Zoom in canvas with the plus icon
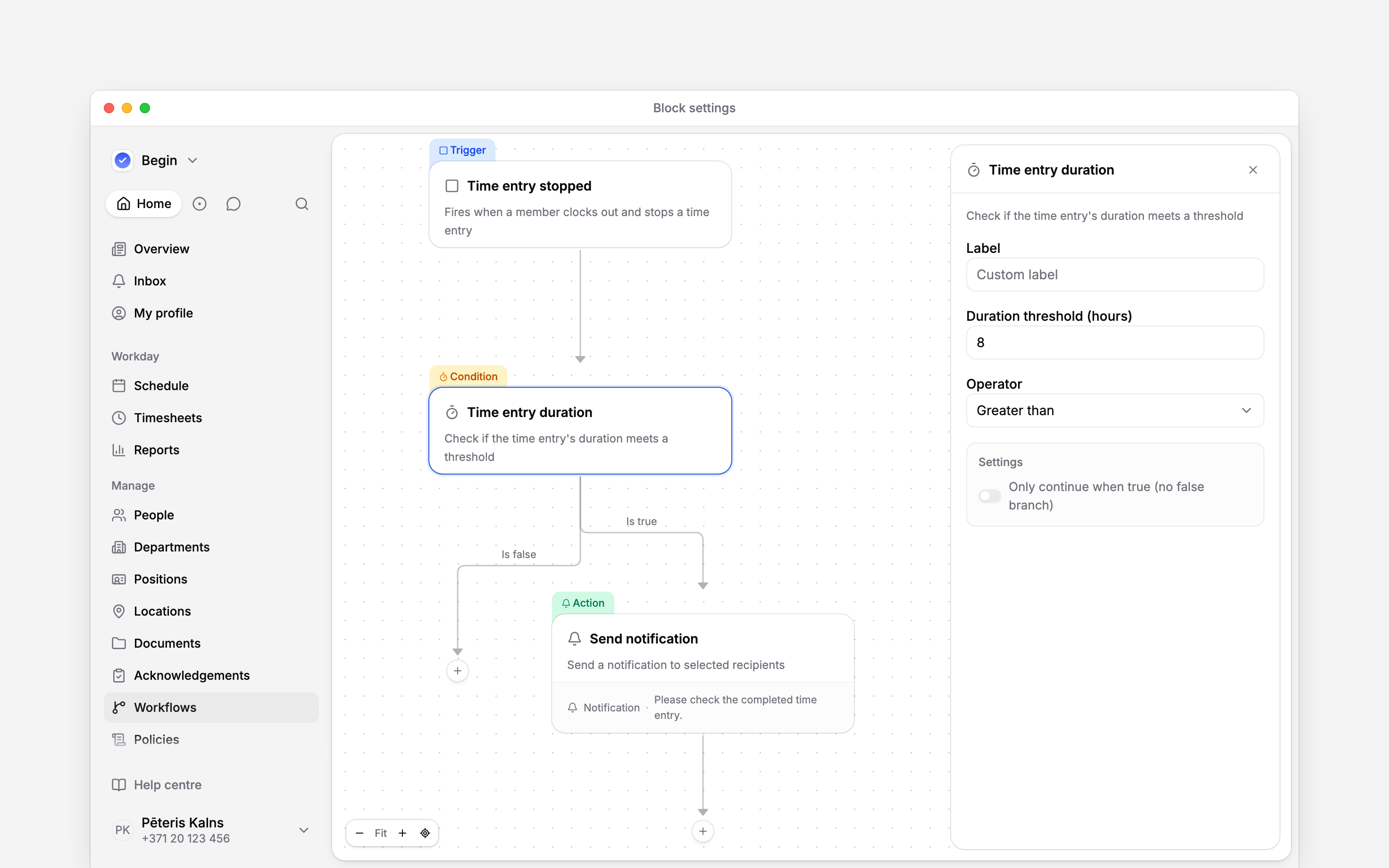Viewport: 1389px width, 868px height. pos(402,833)
